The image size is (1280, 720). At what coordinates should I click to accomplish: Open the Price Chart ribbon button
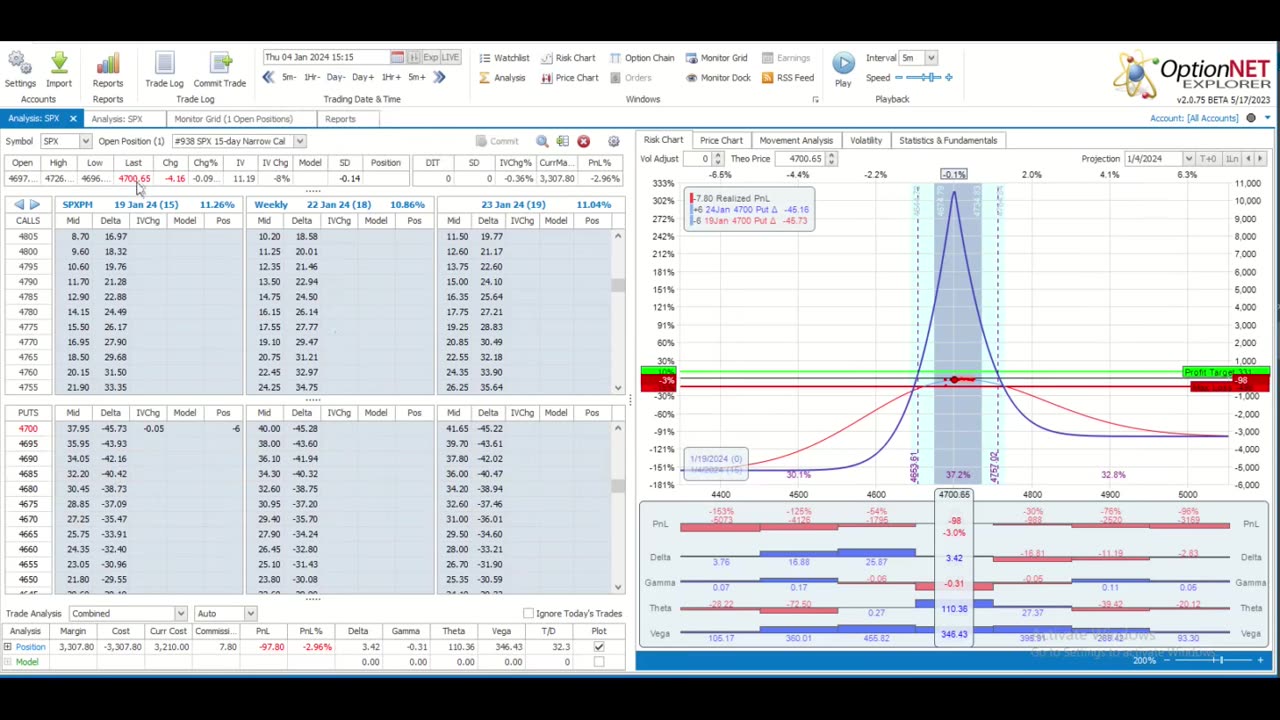tap(569, 78)
